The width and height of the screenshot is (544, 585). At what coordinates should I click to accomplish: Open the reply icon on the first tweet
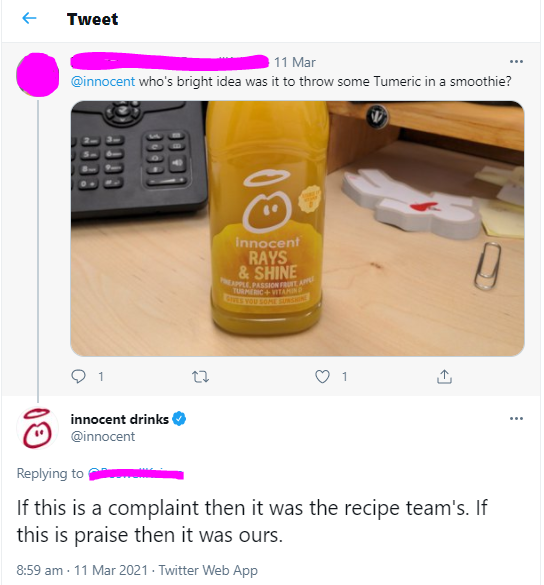(78, 376)
